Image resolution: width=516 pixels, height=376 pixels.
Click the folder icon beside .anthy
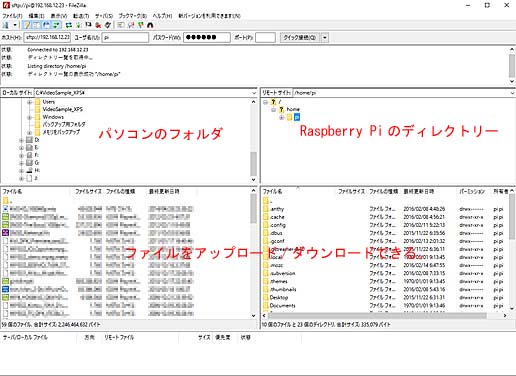266,209
